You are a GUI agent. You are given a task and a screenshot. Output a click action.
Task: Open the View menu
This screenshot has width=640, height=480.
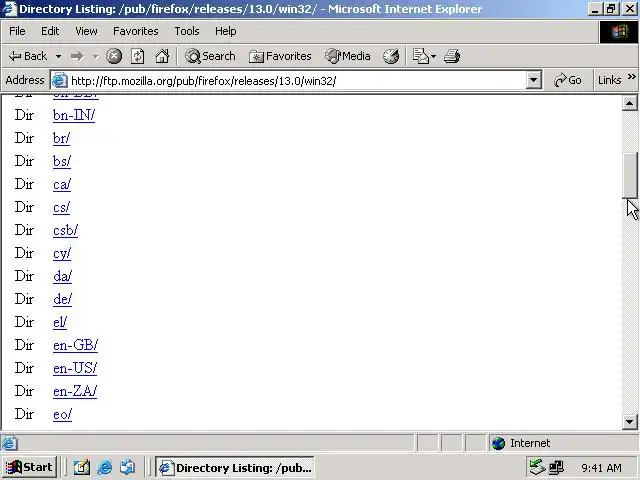click(x=86, y=31)
